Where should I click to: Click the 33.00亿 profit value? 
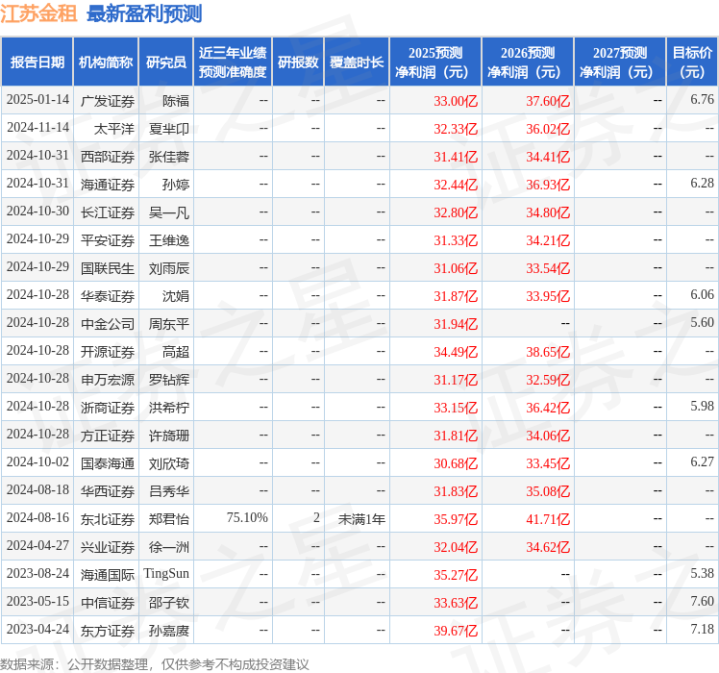pos(455,101)
